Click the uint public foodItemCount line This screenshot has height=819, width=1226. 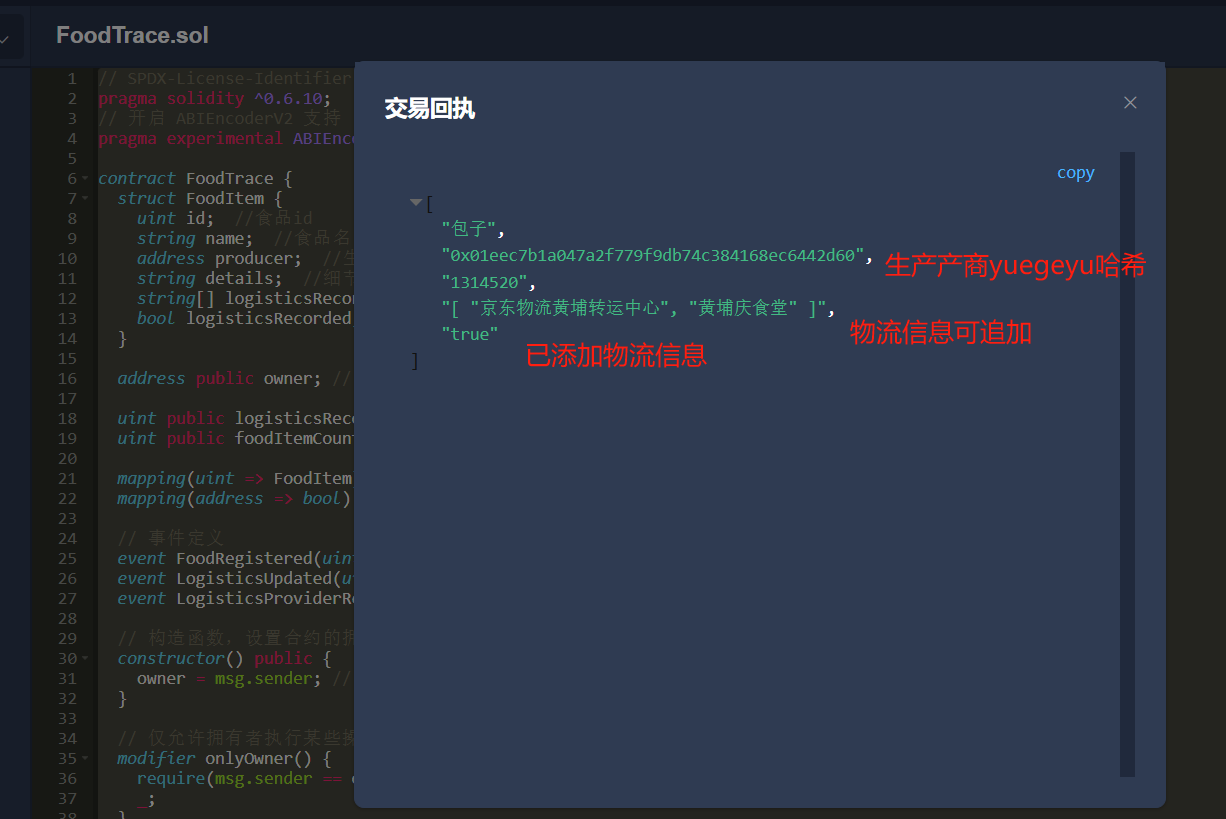235,438
